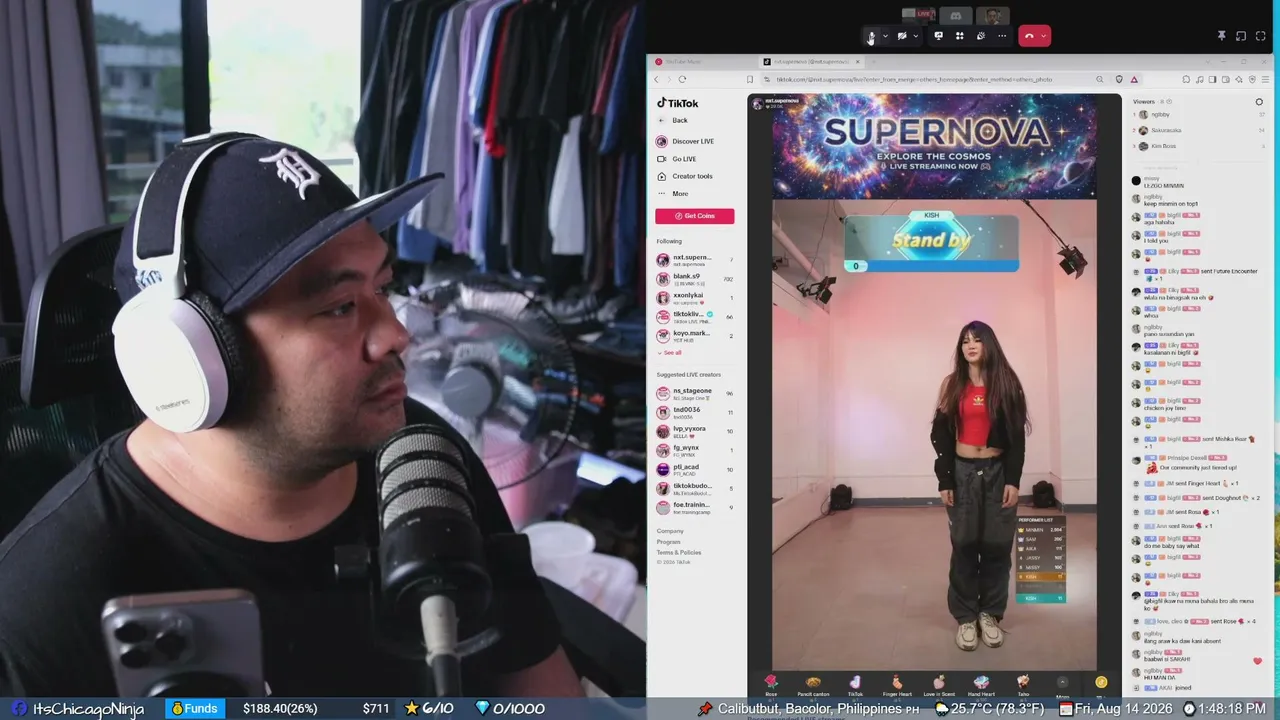Open the blank.s9 followed account
The image size is (1280, 720).
[694, 278]
